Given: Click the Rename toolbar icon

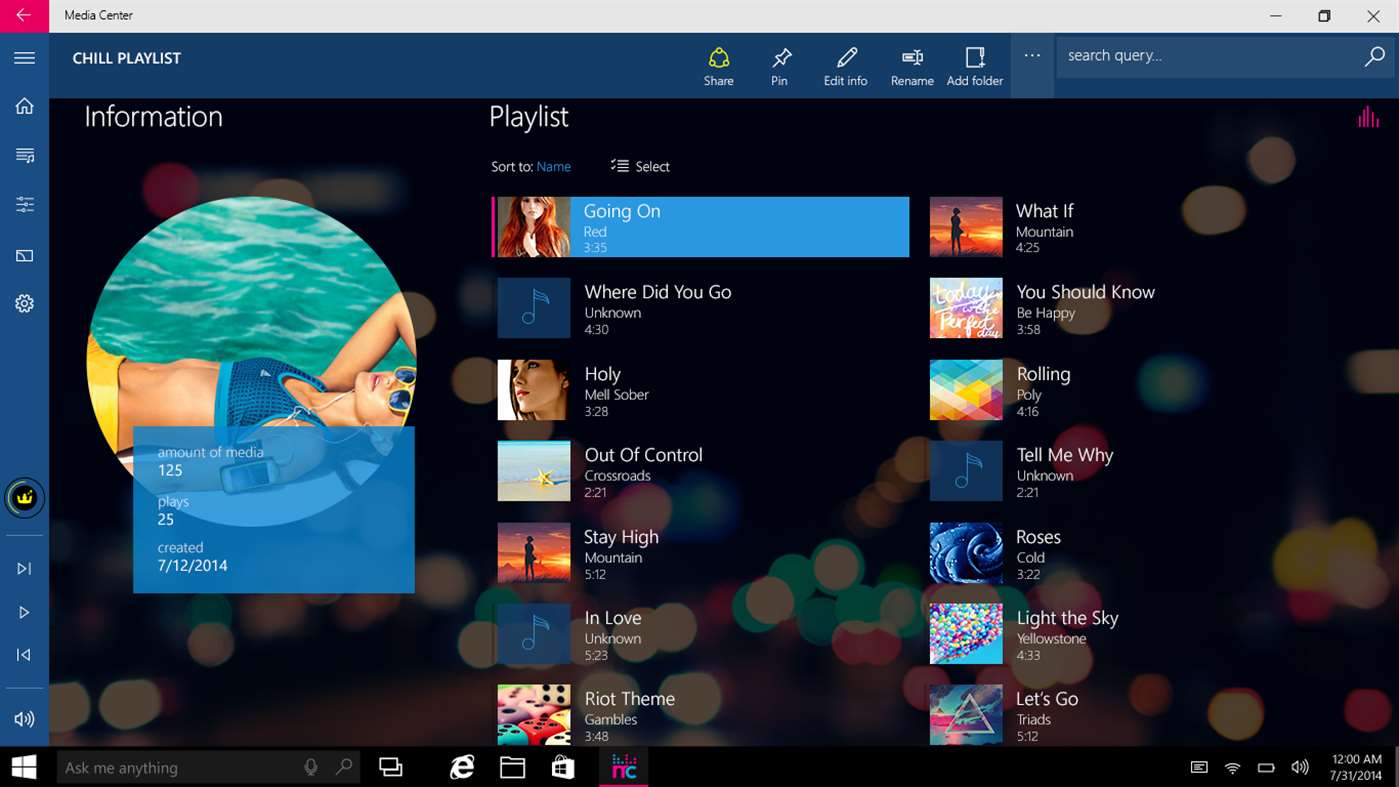Looking at the screenshot, I should pos(912,66).
